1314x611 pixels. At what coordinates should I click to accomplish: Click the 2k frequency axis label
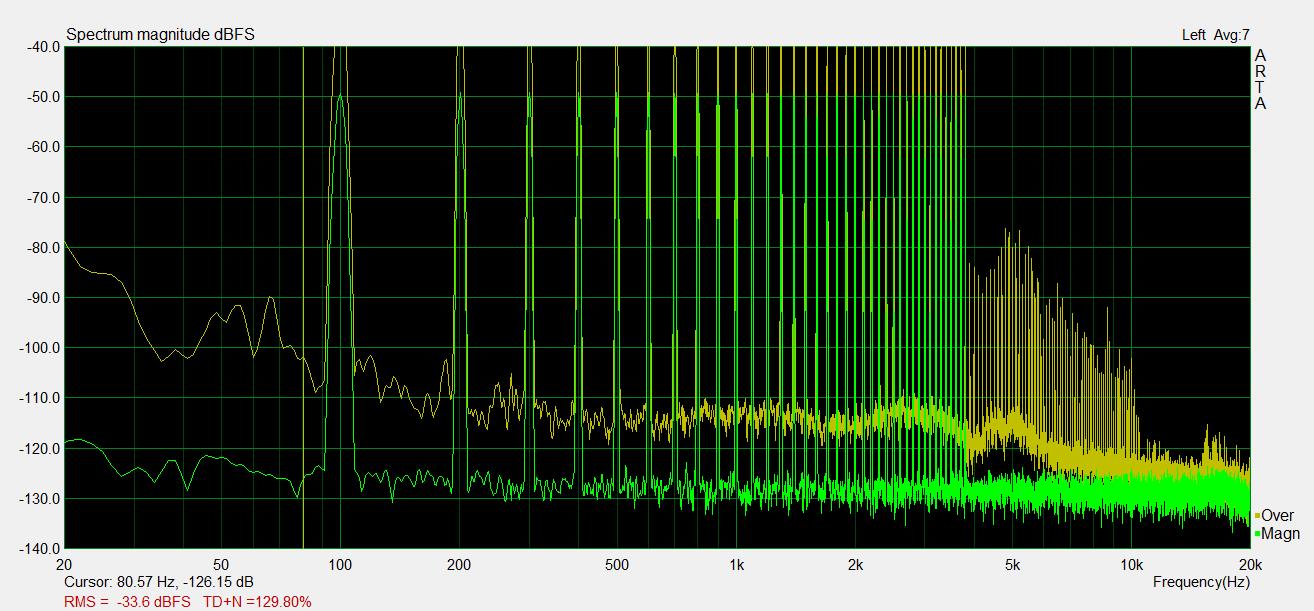[855, 565]
